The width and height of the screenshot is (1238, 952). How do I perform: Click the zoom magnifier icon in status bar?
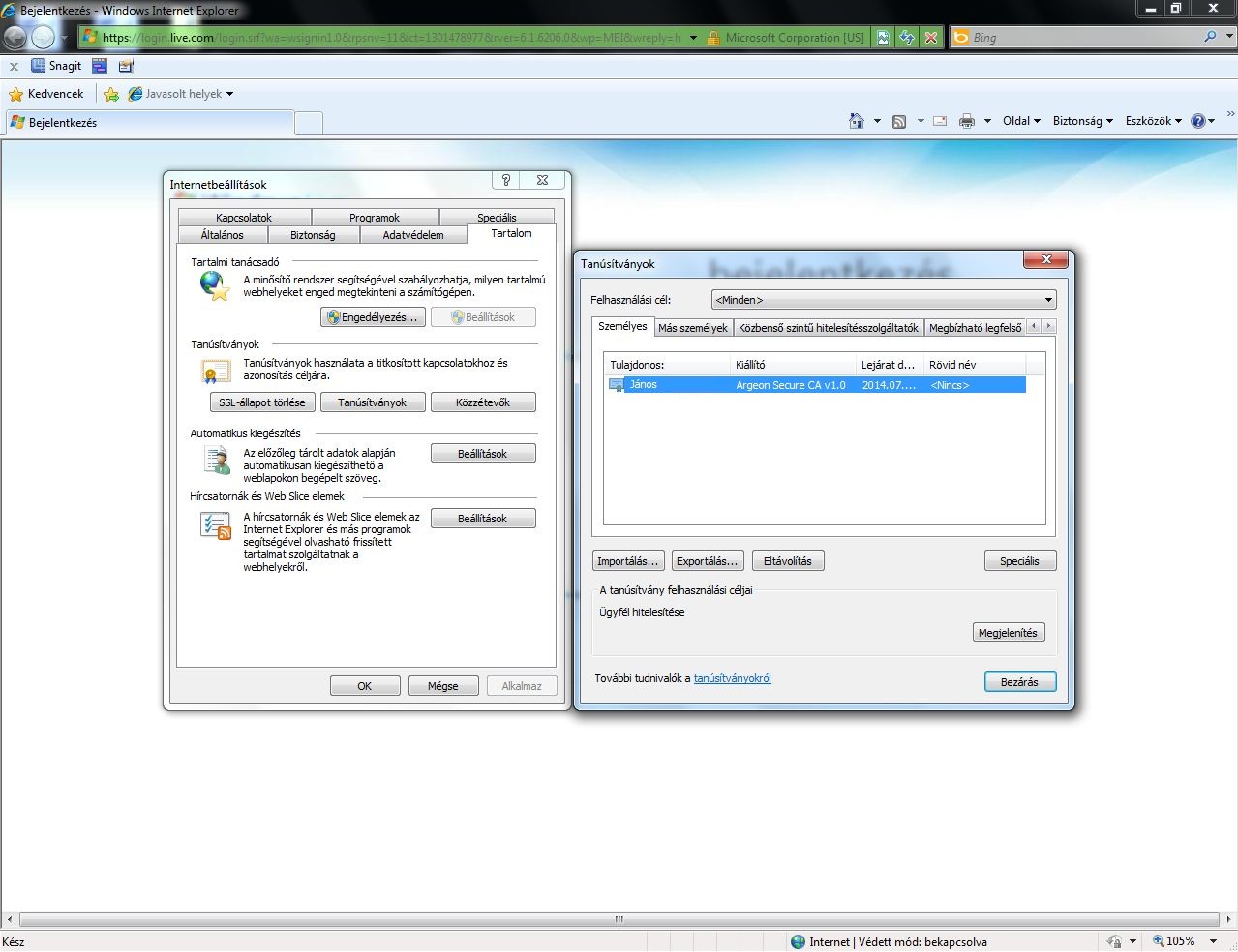click(x=1159, y=940)
